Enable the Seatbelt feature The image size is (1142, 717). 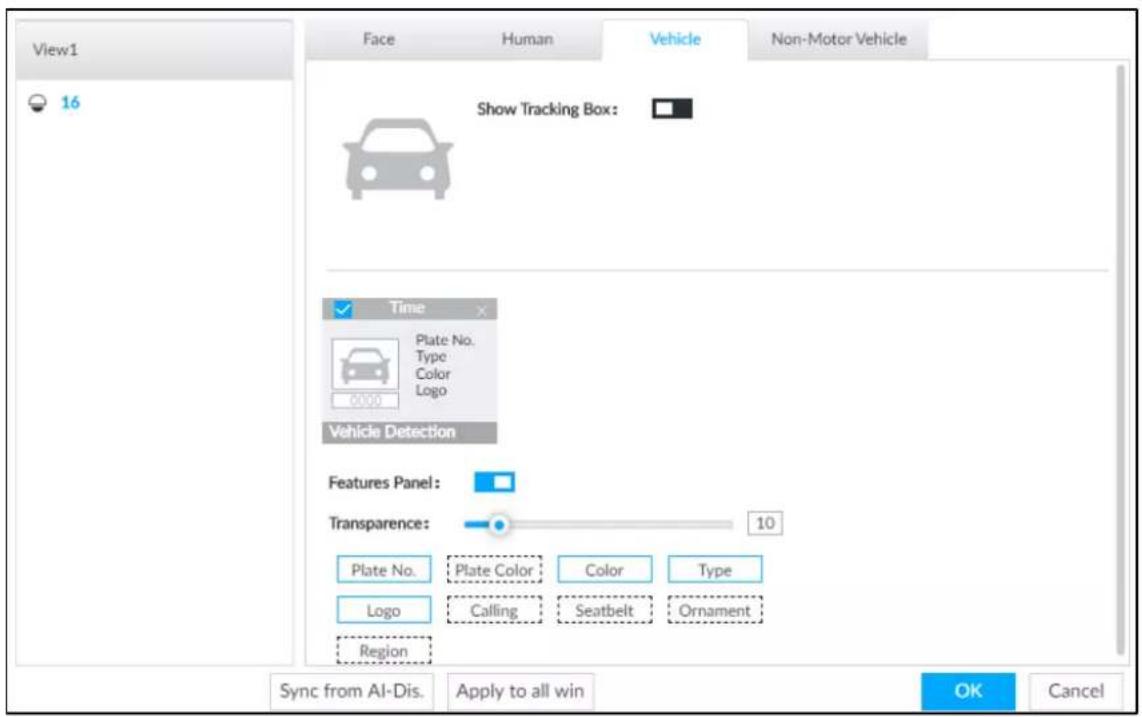(605, 611)
